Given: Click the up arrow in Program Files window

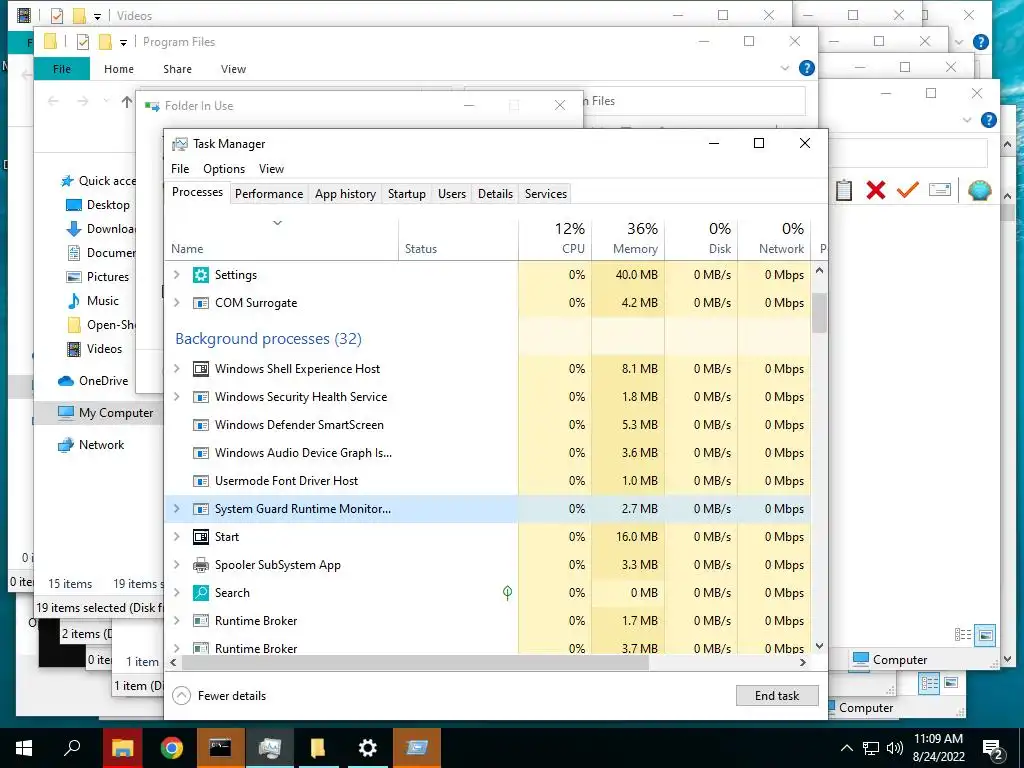Looking at the screenshot, I should point(127,101).
